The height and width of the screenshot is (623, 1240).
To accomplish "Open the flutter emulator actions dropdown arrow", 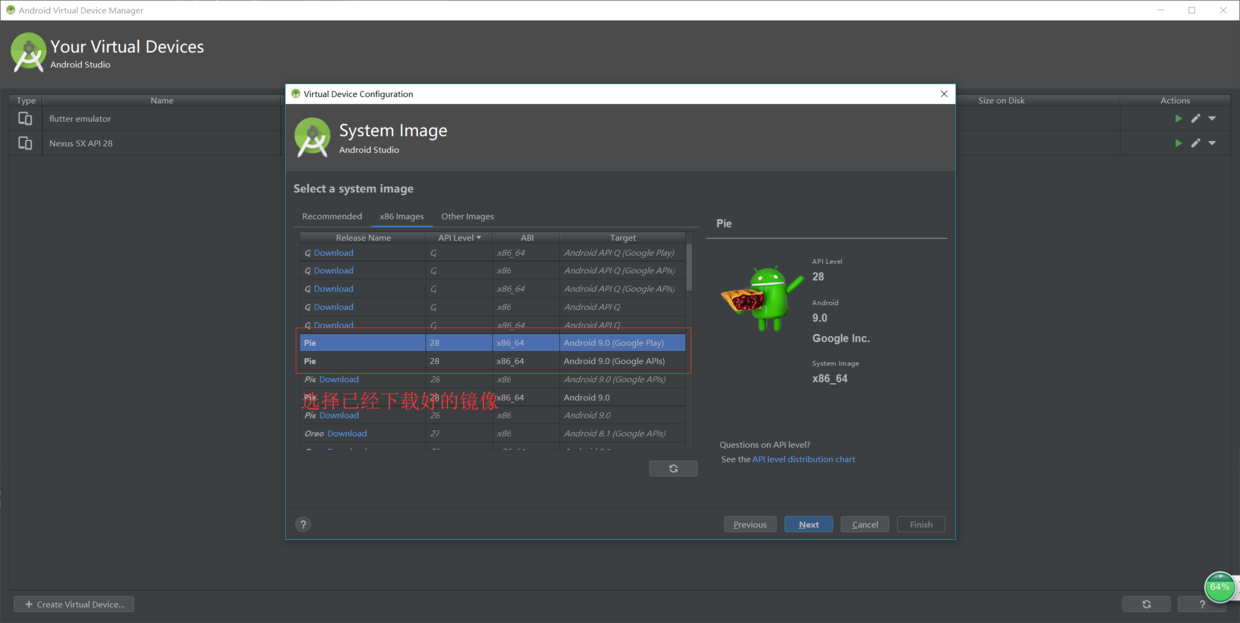I will click(1212, 118).
